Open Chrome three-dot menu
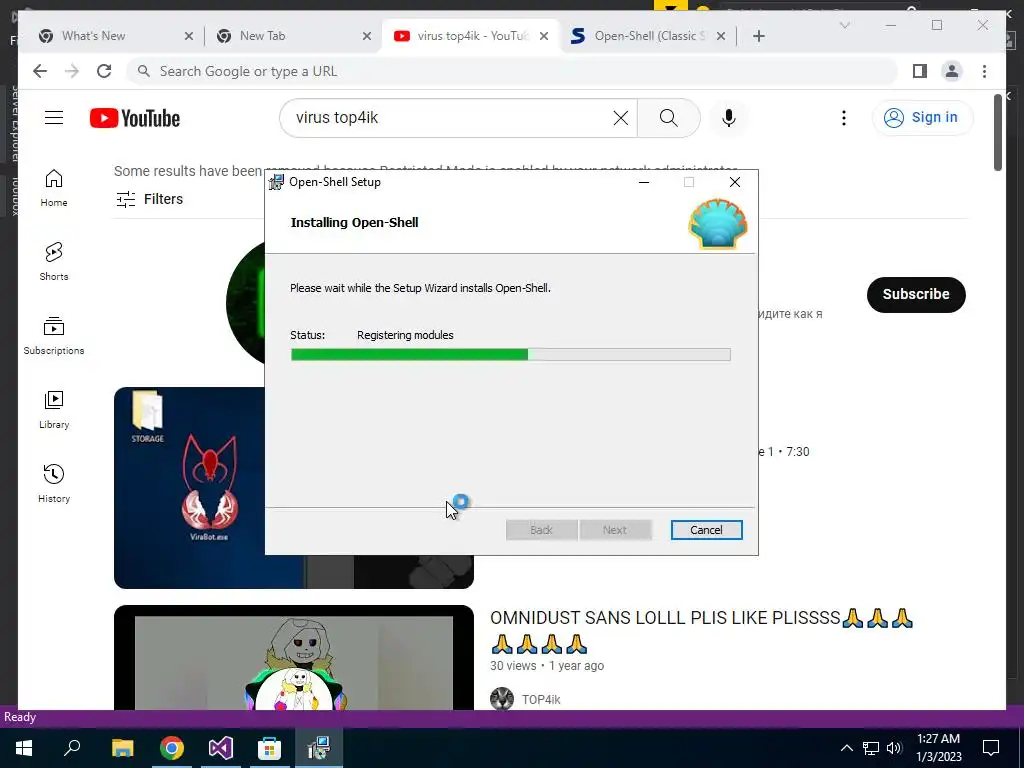Image resolution: width=1024 pixels, height=768 pixels. pos(984,71)
